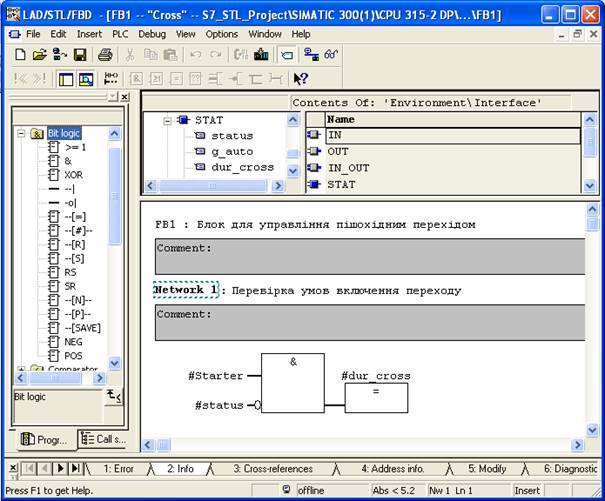Click the Network 1 comment field
The width and height of the screenshot is (605, 501).
pyautogui.click(x=370, y=323)
